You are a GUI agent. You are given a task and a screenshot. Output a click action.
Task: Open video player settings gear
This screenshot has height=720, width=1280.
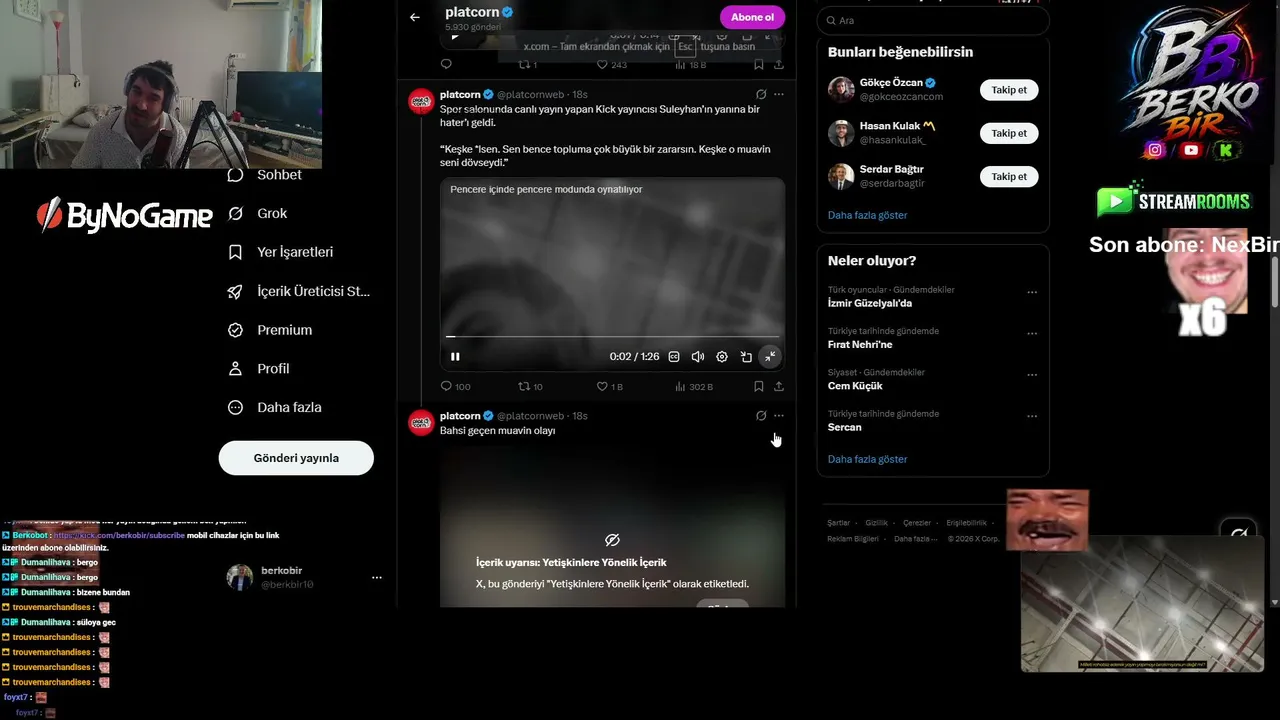[722, 357]
